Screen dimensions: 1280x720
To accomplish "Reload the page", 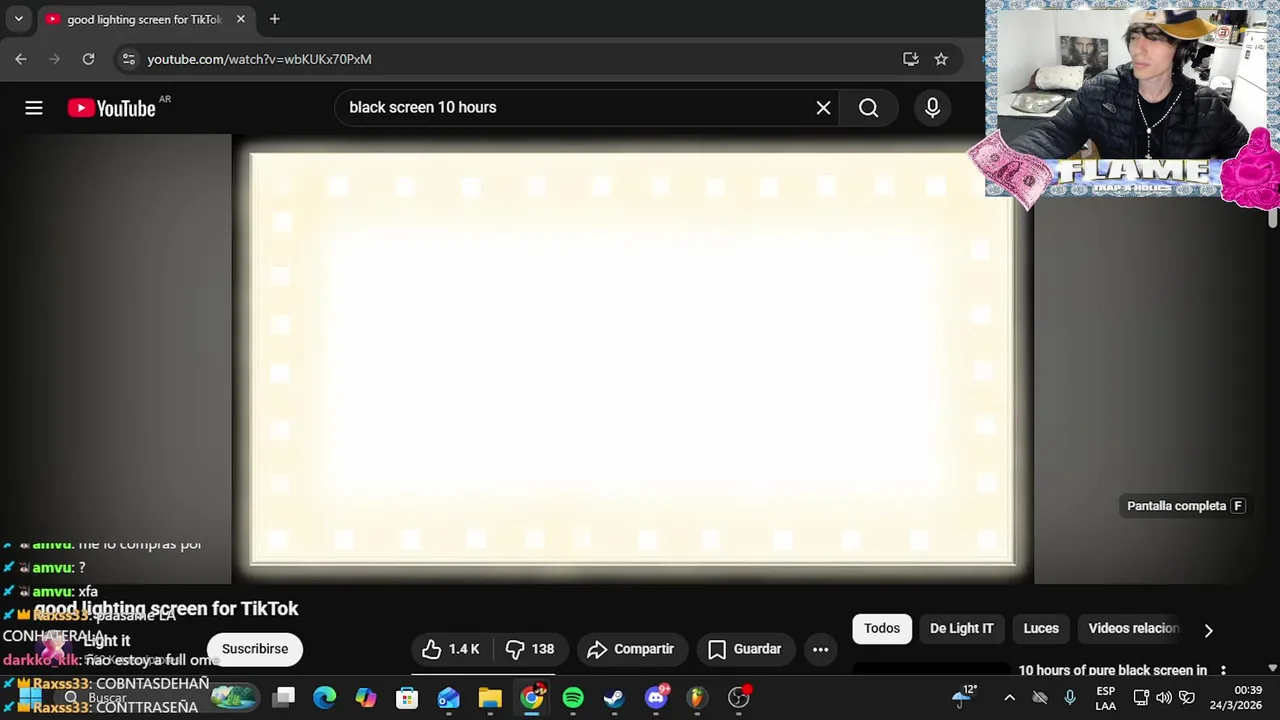I will coord(88,59).
